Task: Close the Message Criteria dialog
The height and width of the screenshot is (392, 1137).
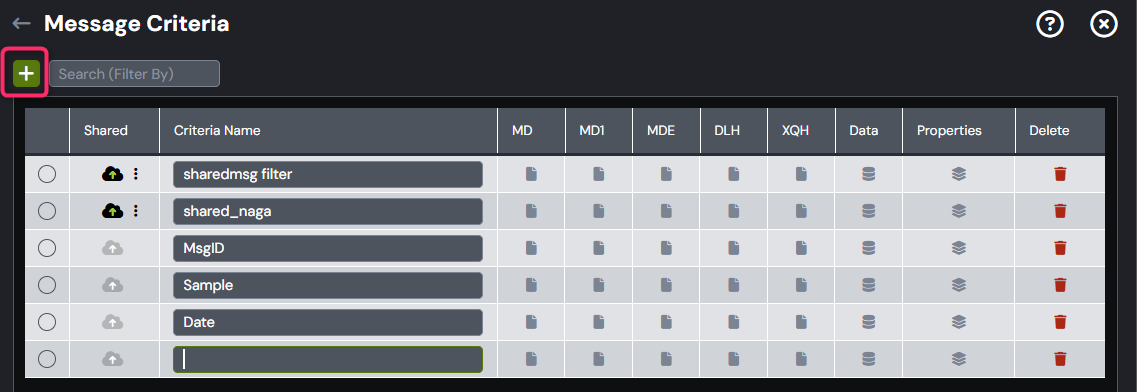Action: tap(1103, 24)
